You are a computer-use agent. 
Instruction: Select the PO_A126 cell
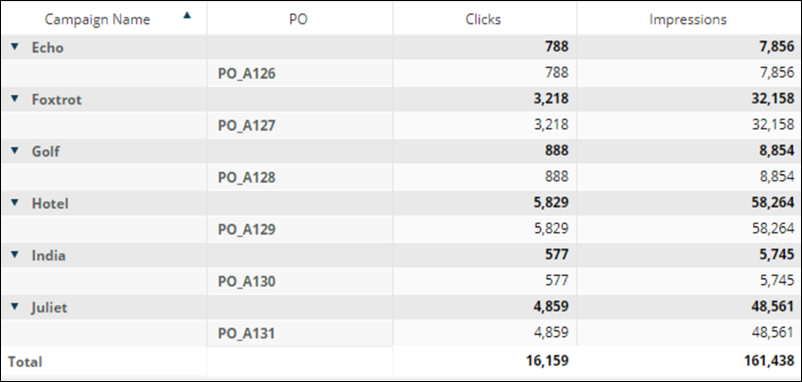247,74
